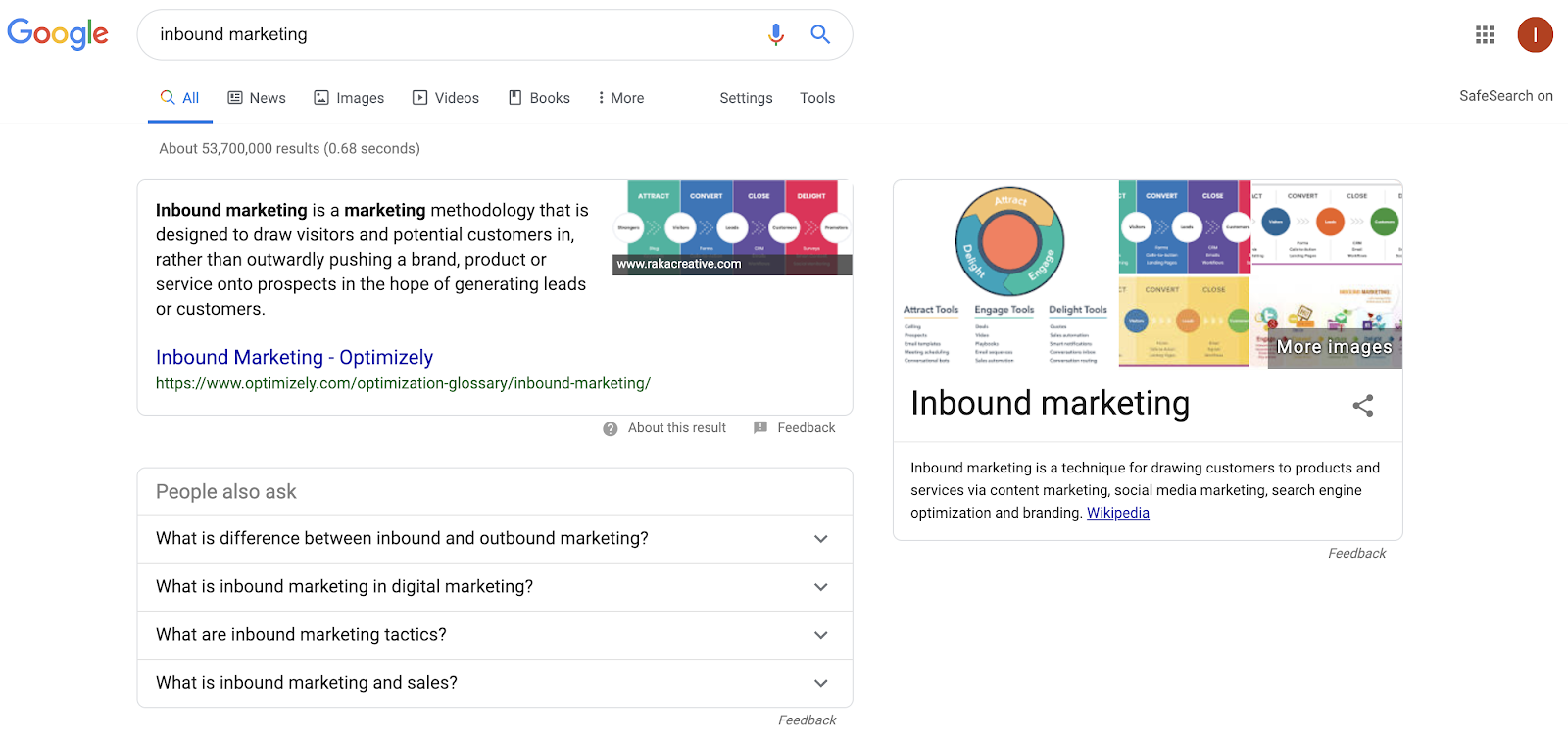Share the Inbound marketing knowledge panel
This screenshot has width=1568, height=745.
click(x=1363, y=405)
